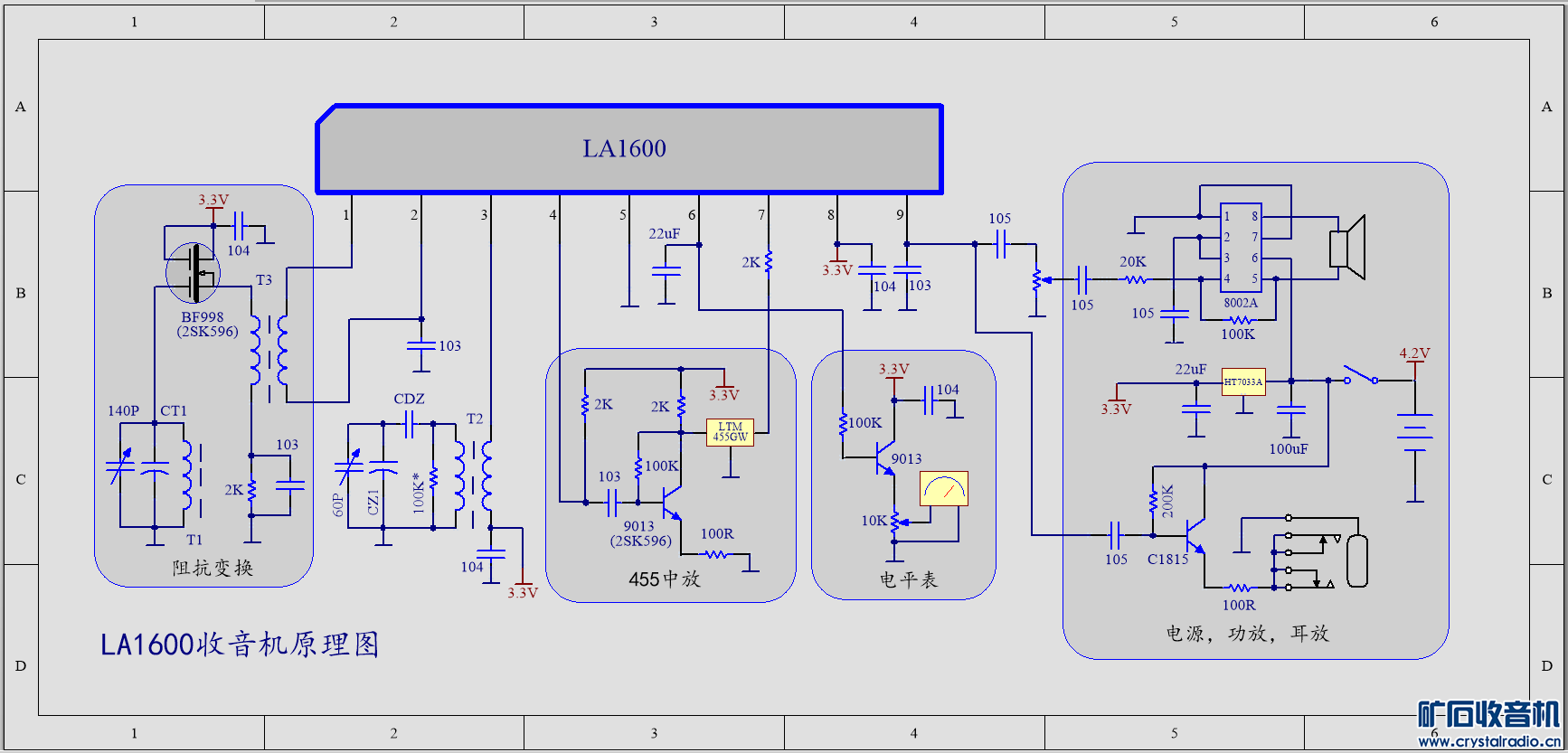The image size is (1568, 753).
Task: Click the 200K resistor symbol
Action: [1154, 502]
